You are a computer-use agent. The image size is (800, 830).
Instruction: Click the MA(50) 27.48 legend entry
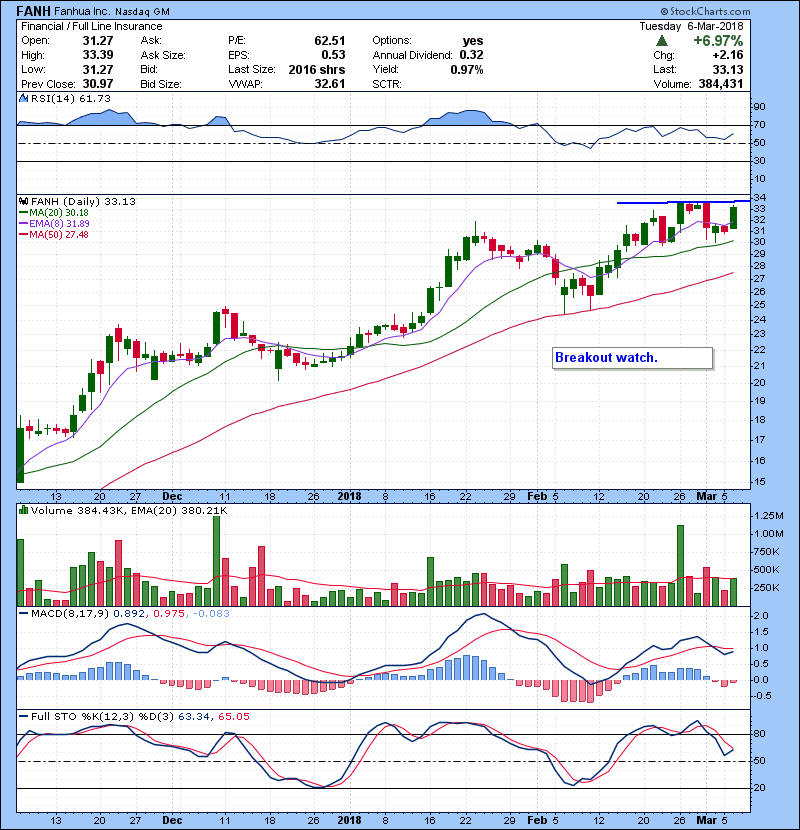pyautogui.click(x=54, y=234)
